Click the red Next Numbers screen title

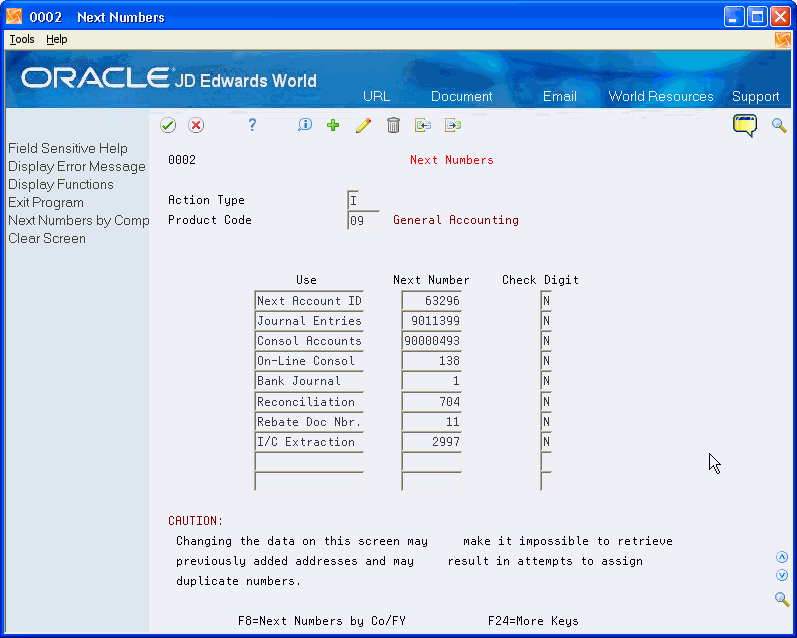click(451, 160)
